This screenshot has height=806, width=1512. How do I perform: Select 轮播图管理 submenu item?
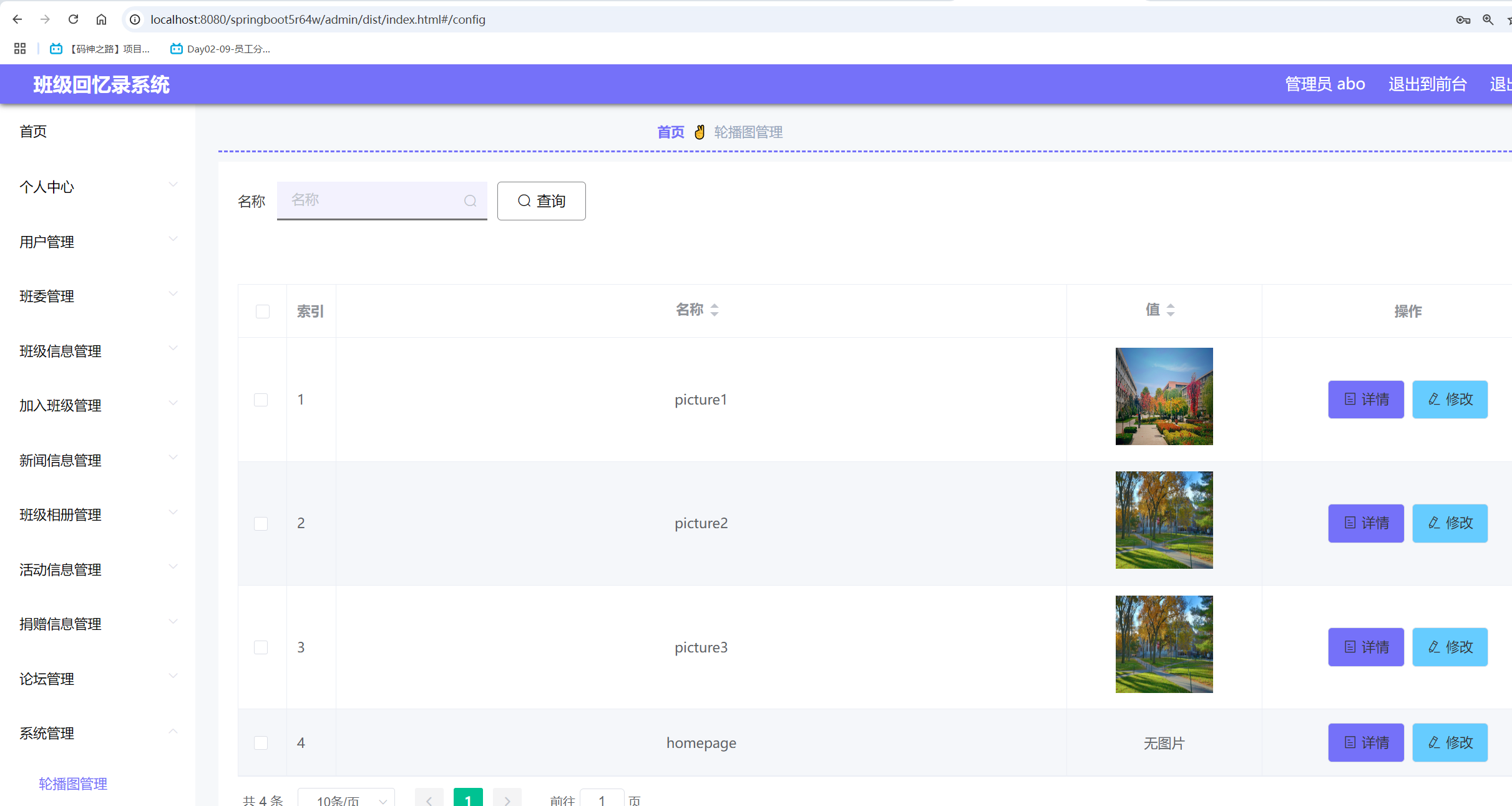pyautogui.click(x=73, y=784)
